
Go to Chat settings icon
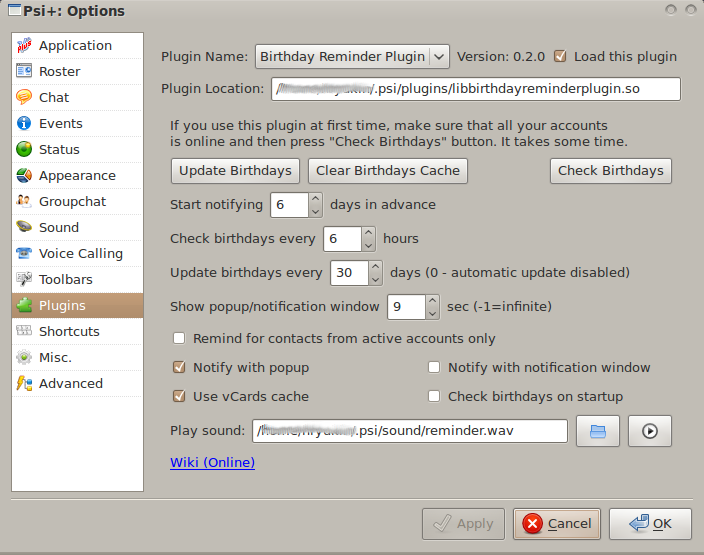[x=24, y=97]
